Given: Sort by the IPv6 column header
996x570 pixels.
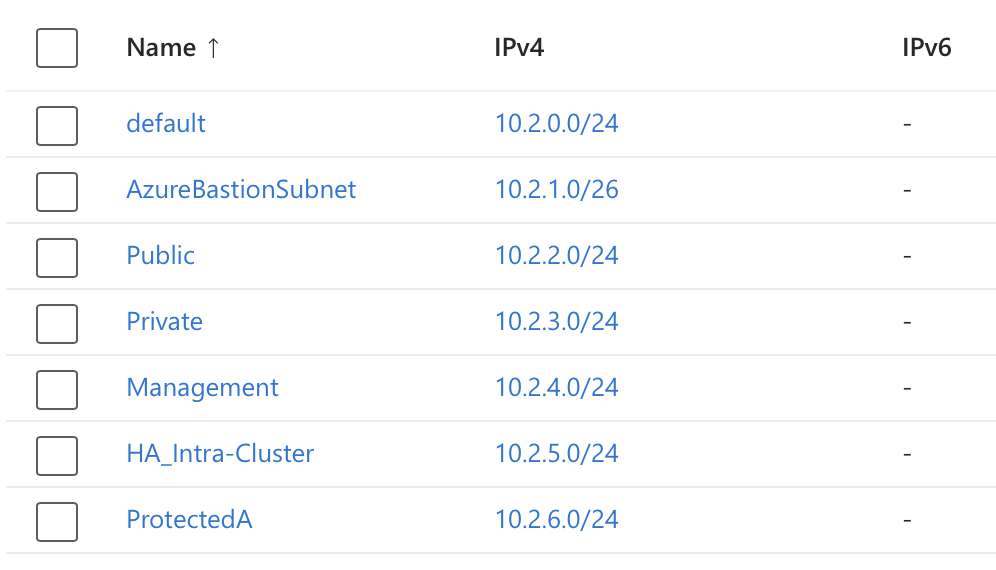Looking at the screenshot, I should 927,48.
